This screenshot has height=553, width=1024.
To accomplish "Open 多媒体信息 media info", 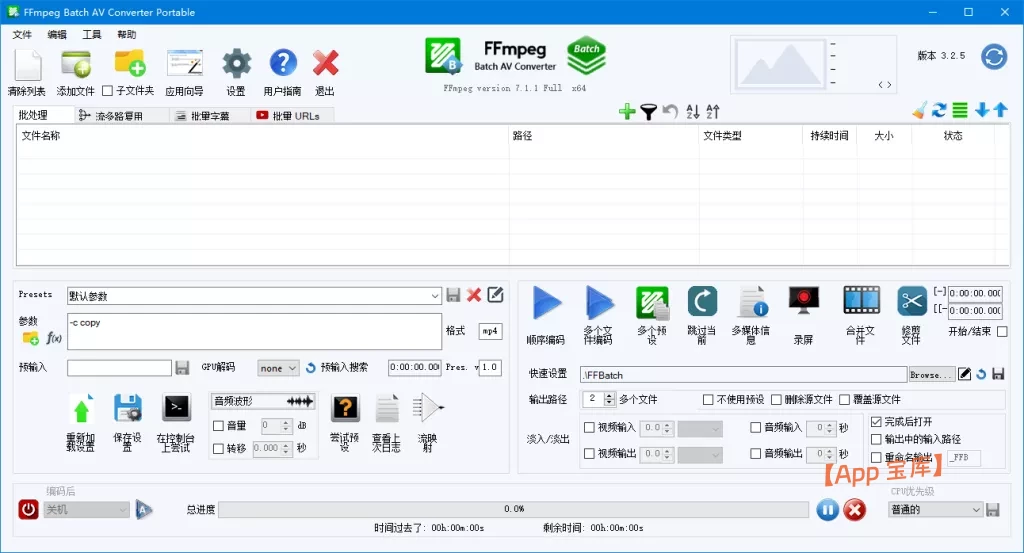I will [x=752, y=302].
